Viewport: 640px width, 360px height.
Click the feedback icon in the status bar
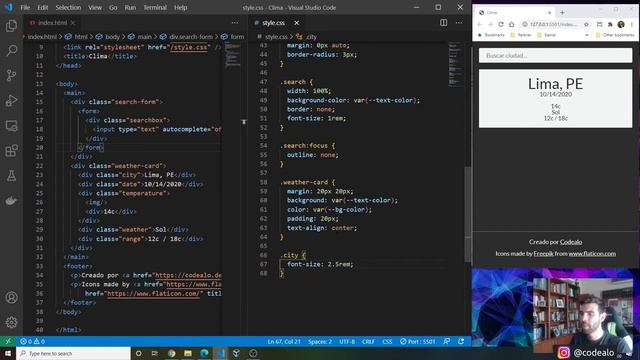(x=447, y=341)
